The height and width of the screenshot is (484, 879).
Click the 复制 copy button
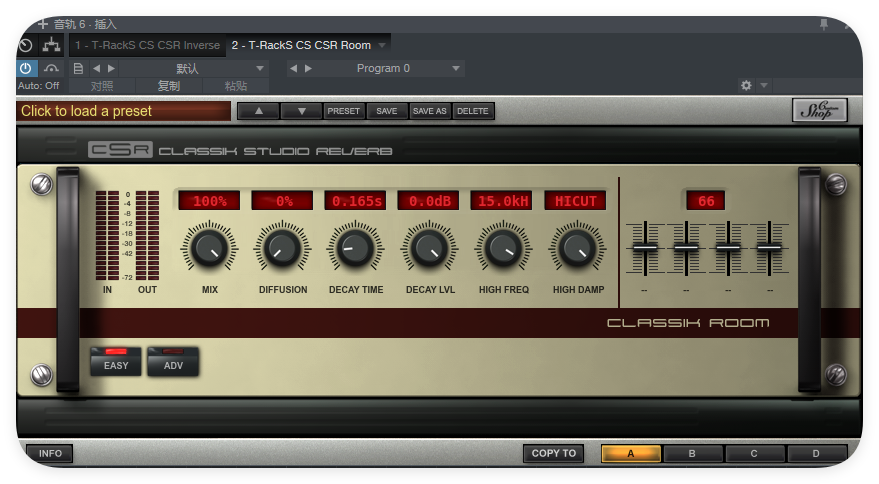point(169,86)
